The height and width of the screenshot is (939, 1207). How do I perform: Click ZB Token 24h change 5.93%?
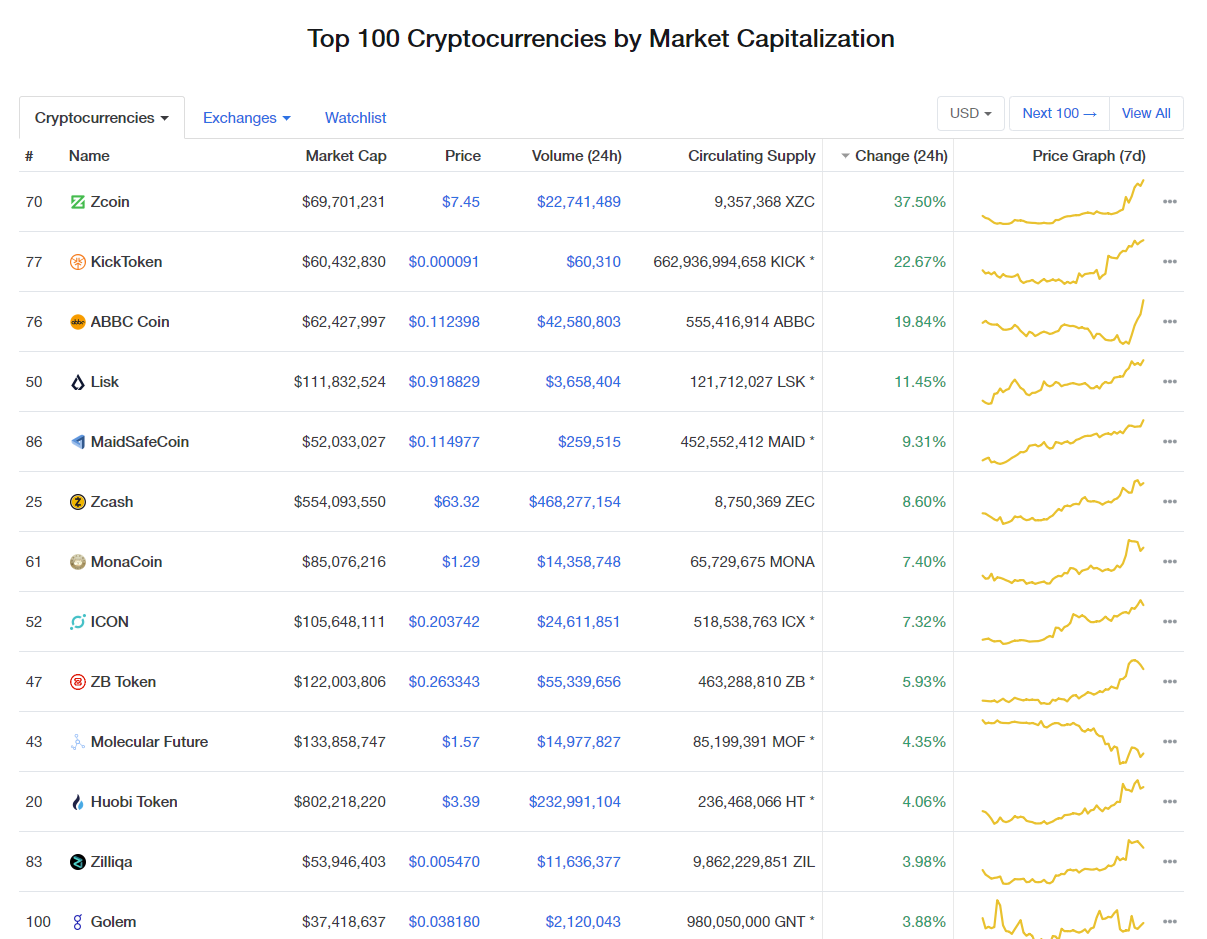(x=924, y=682)
